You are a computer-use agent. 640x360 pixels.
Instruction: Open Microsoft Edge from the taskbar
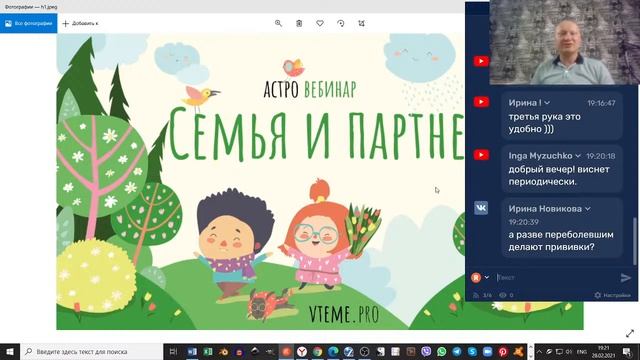point(333,351)
